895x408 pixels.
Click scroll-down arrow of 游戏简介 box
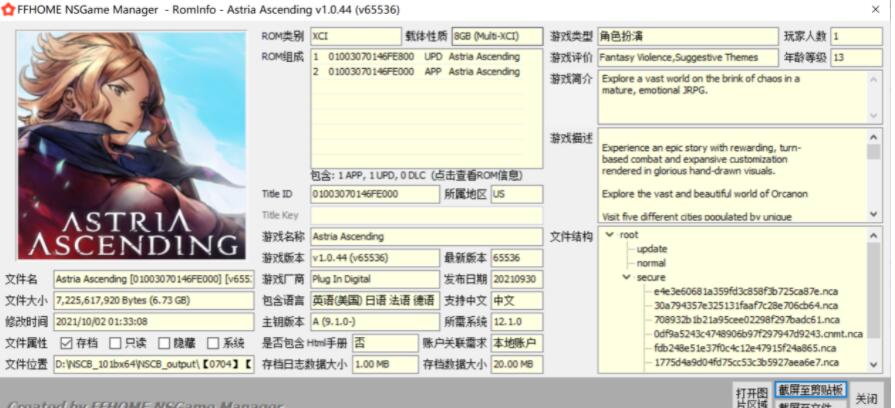tap(874, 116)
